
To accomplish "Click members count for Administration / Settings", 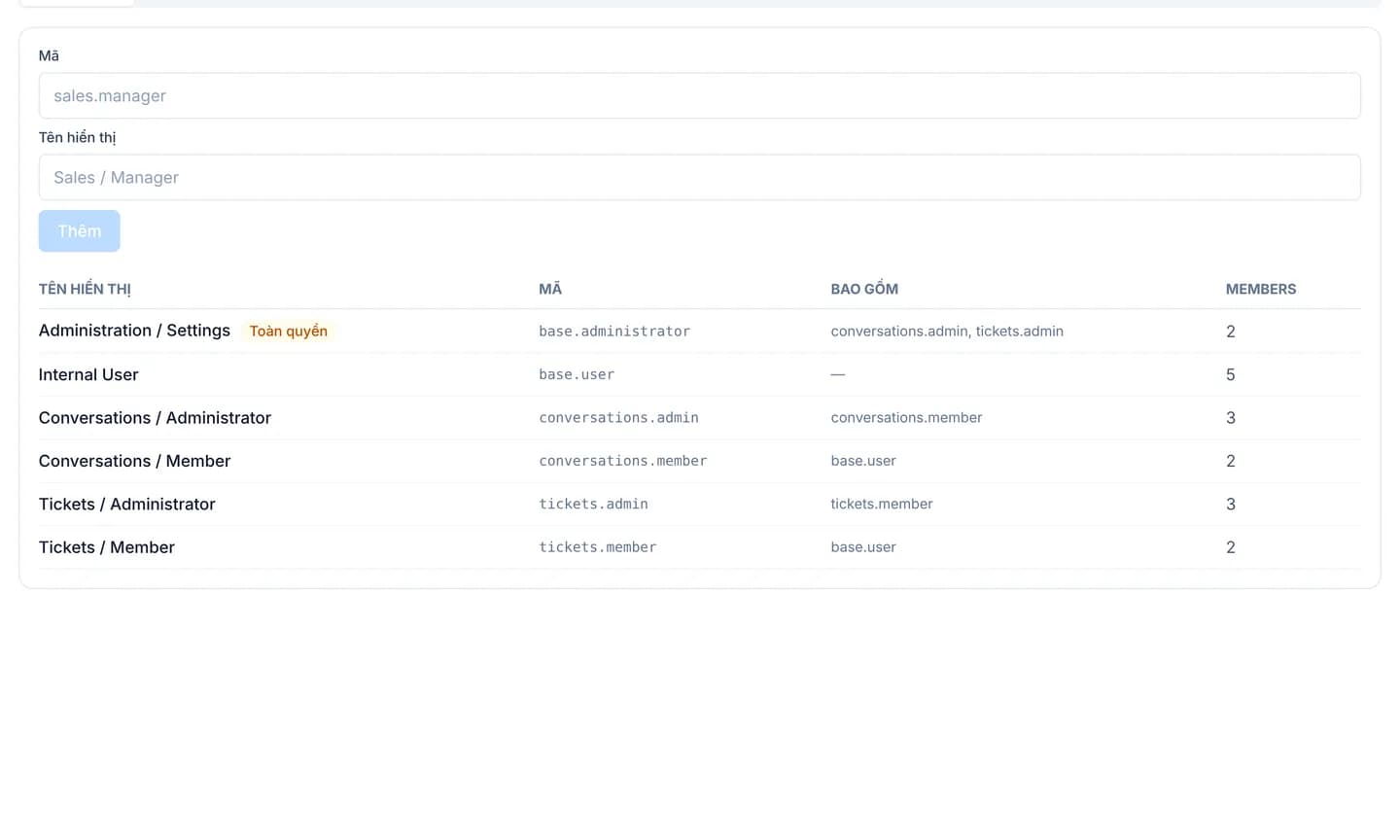I will (x=1231, y=332).
